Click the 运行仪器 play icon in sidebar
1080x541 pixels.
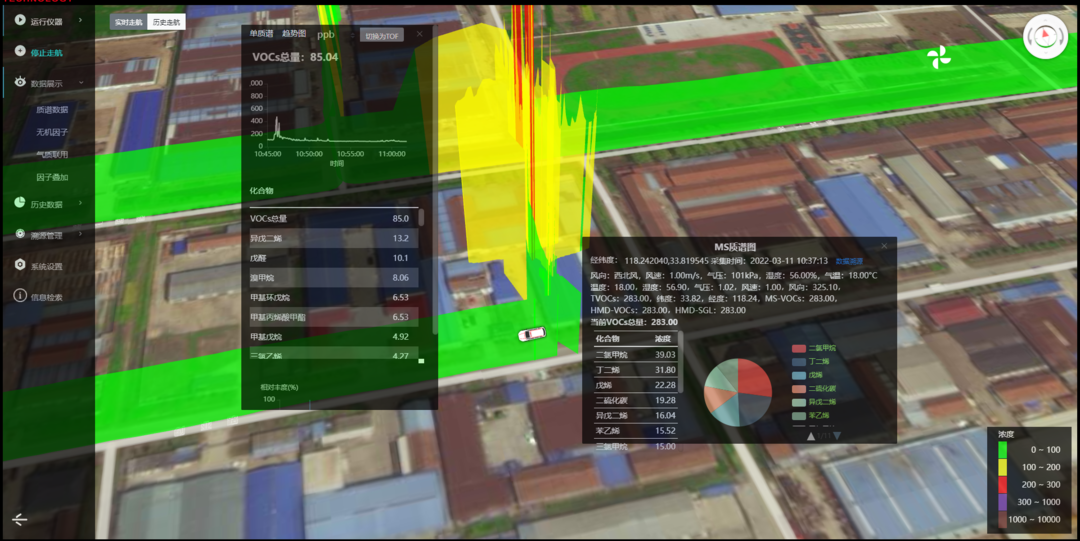click(x=20, y=20)
